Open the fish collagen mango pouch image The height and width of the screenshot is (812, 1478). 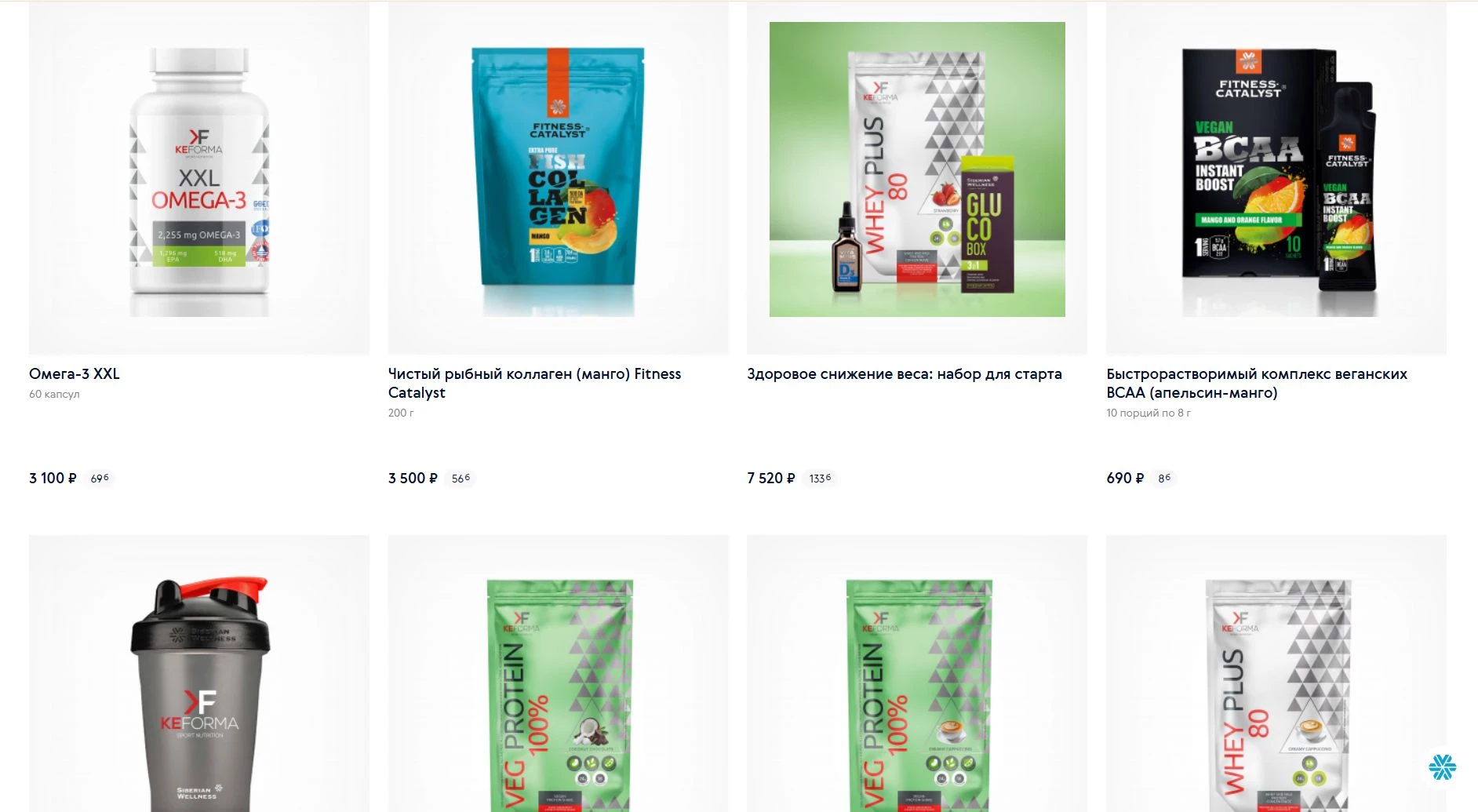pyautogui.click(x=559, y=178)
